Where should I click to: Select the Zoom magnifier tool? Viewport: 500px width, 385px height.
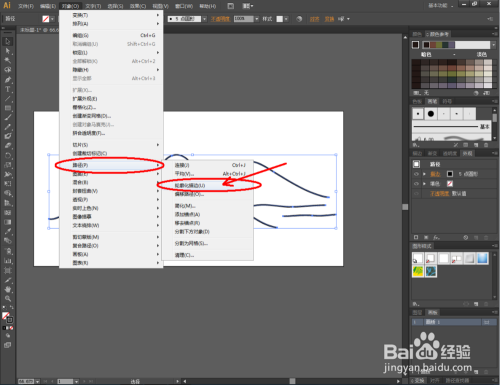[8, 299]
